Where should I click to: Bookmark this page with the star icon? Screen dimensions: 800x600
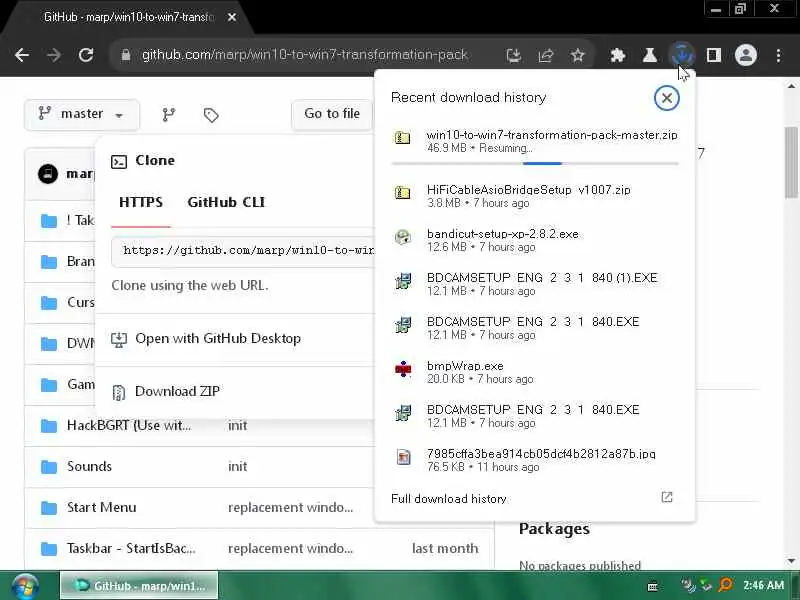[x=577, y=55]
